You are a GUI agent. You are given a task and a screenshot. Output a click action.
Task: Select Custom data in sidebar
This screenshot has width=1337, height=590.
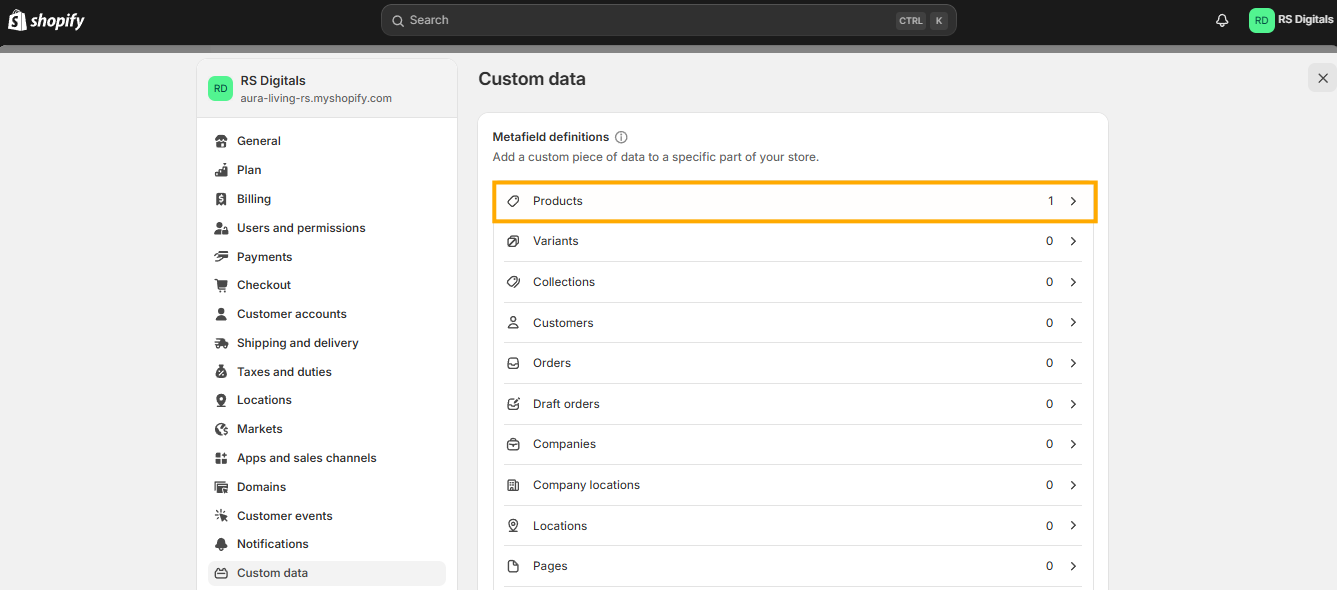pos(327,573)
